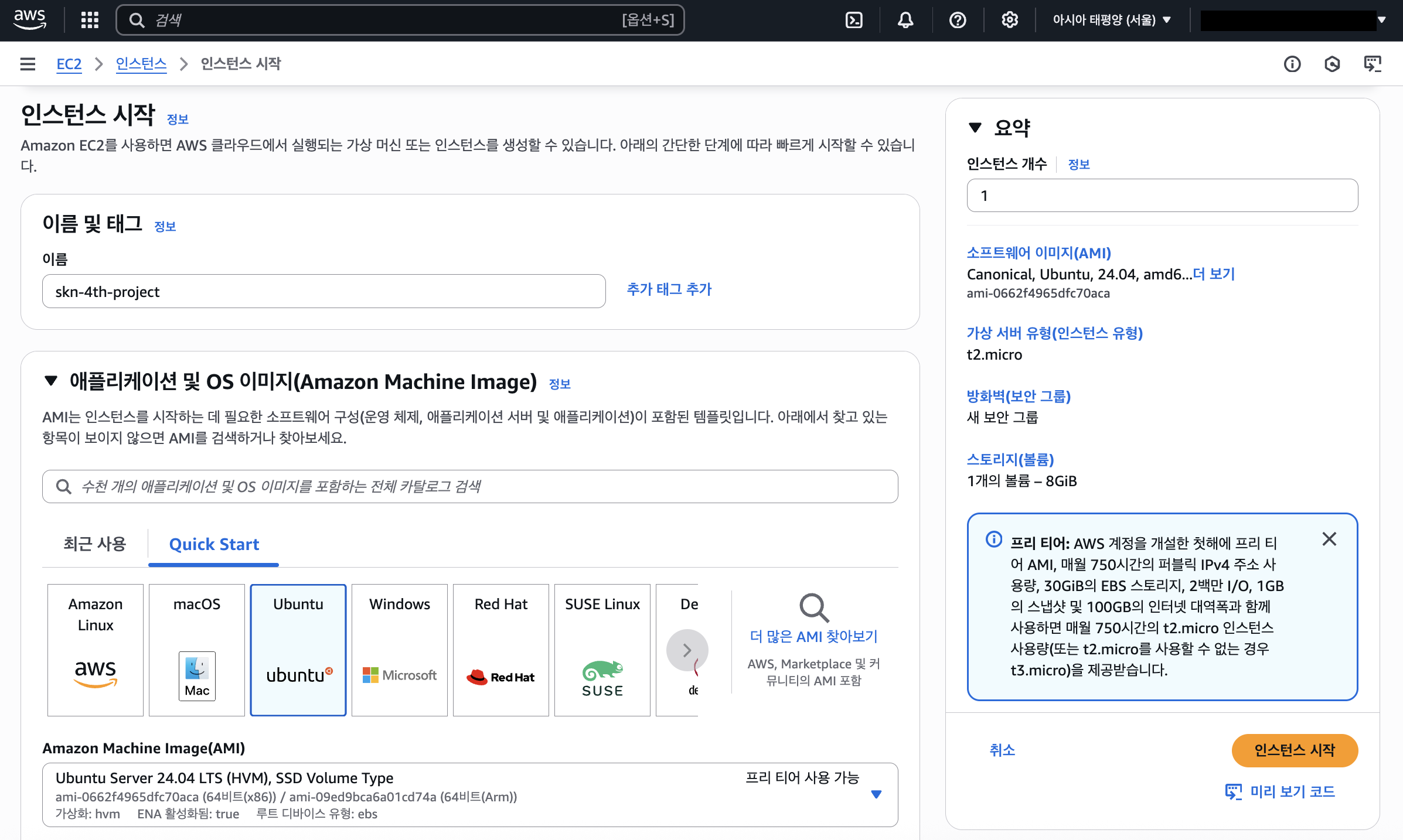Dismiss the free tier info box
This screenshot has width=1403, height=840.
(x=1329, y=539)
